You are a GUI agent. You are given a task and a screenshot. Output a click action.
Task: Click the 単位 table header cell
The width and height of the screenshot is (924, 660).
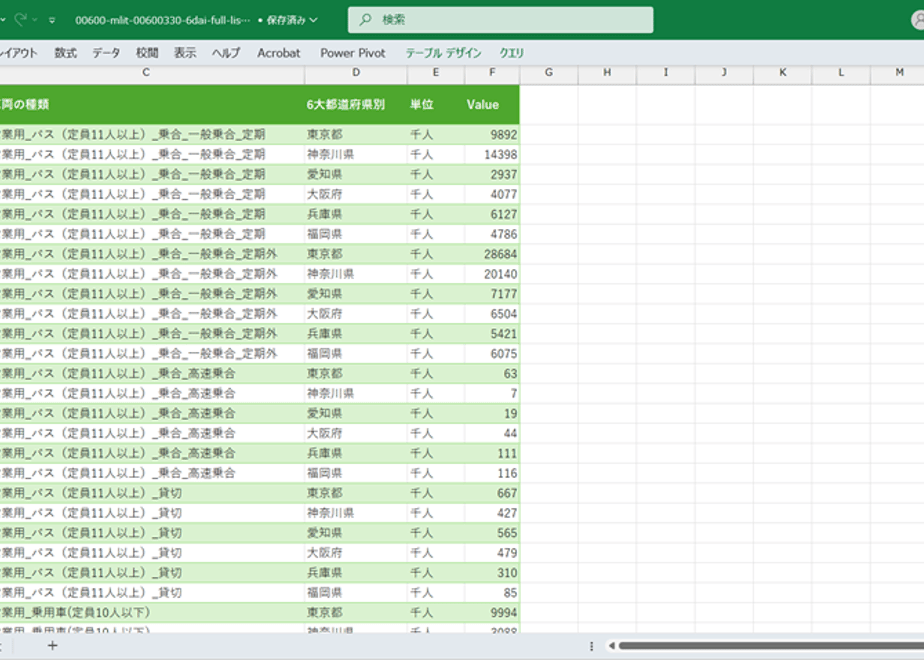tap(435, 105)
